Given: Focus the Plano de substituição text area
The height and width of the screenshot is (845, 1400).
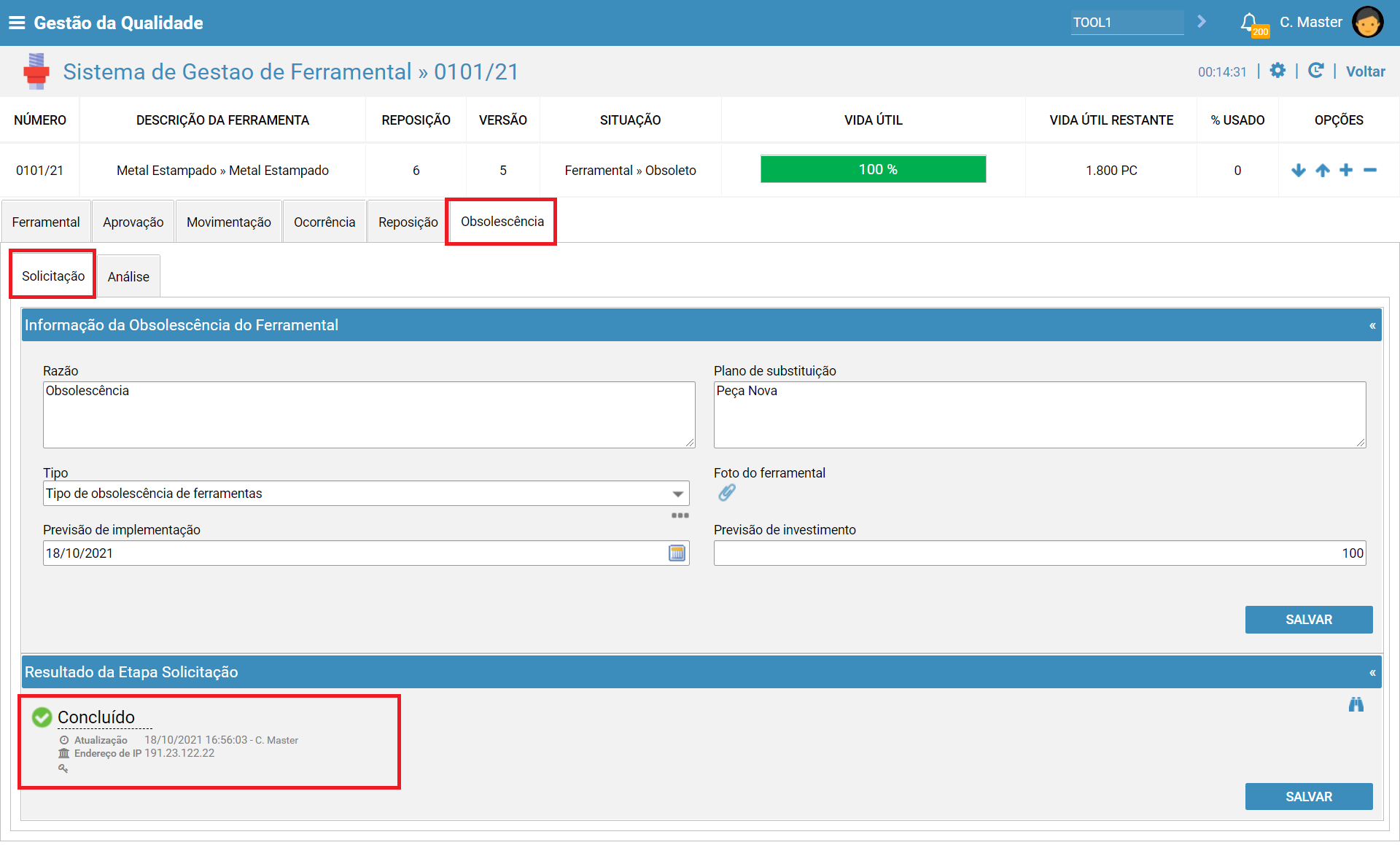Looking at the screenshot, I should click(1040, 415).
